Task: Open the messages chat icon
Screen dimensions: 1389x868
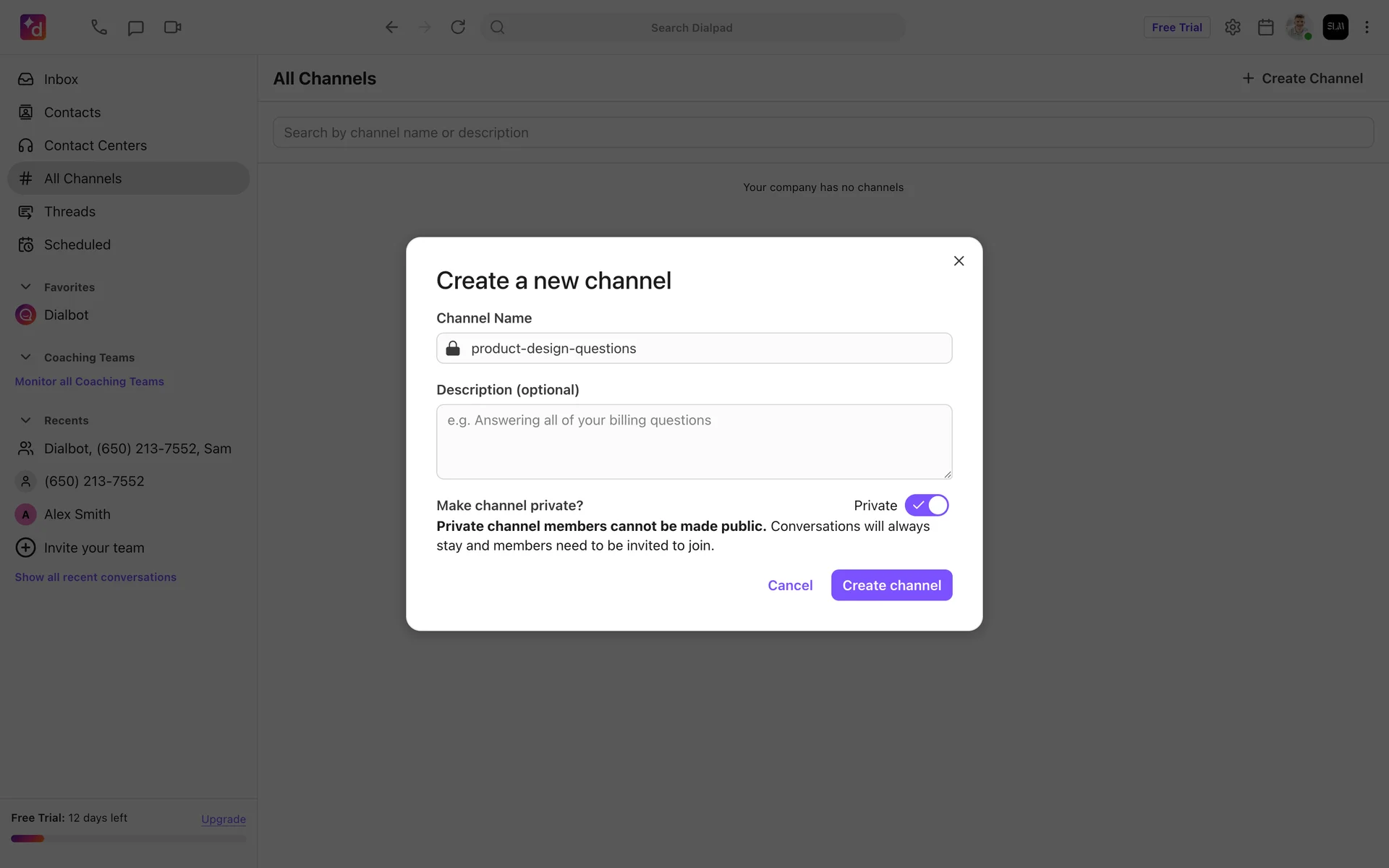Action: pyautogui.click(x=135, y=27)
